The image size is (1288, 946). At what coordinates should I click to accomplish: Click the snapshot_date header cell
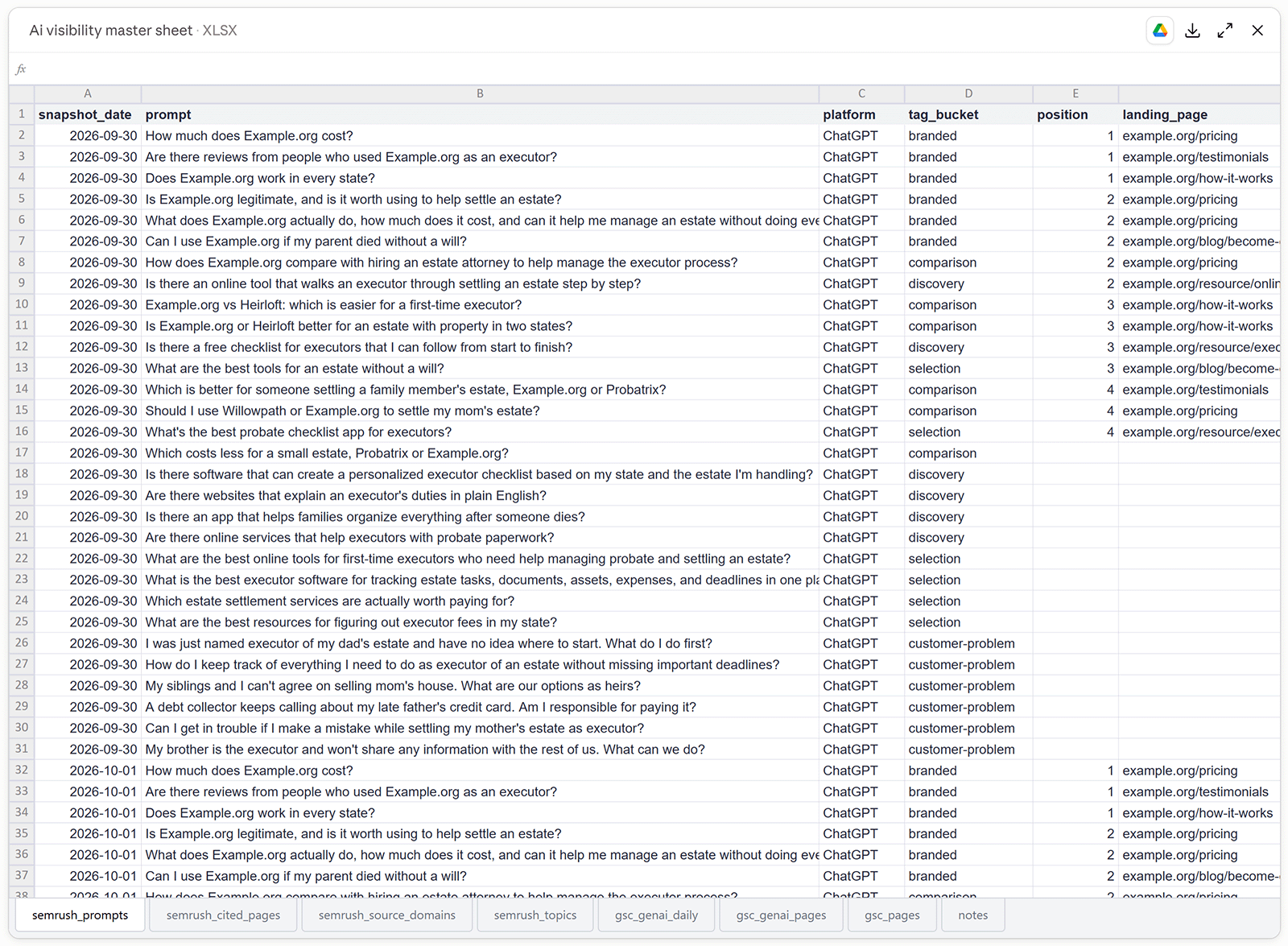point(88,114)
